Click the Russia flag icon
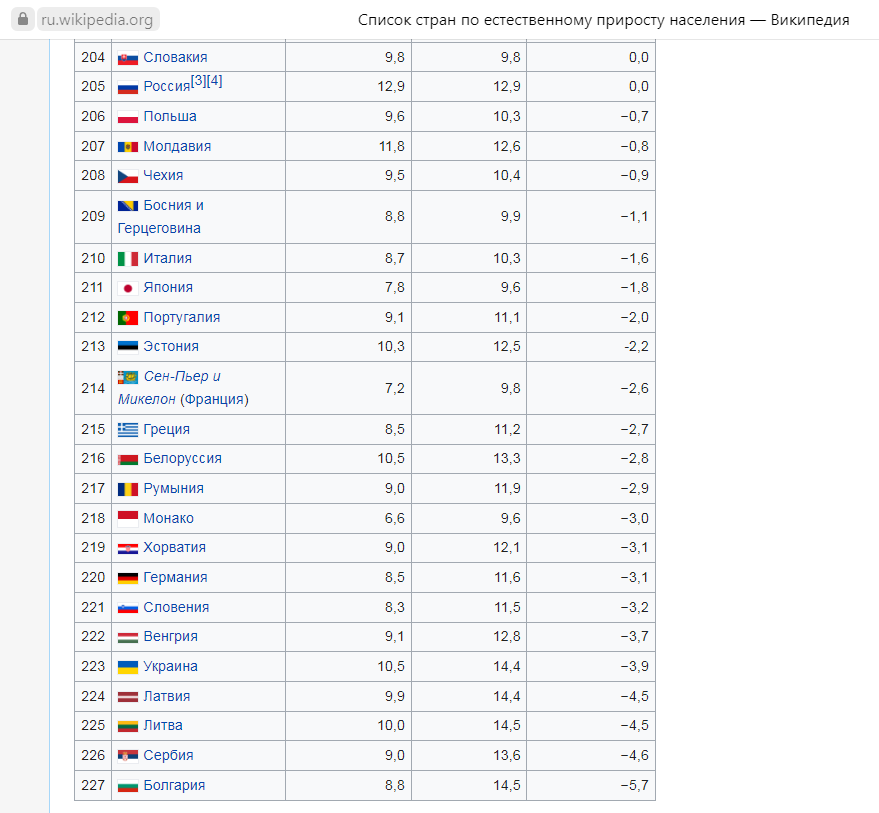The height and width of the screenshot is (813, 879). pyautogui.click(x=128, y=87)
